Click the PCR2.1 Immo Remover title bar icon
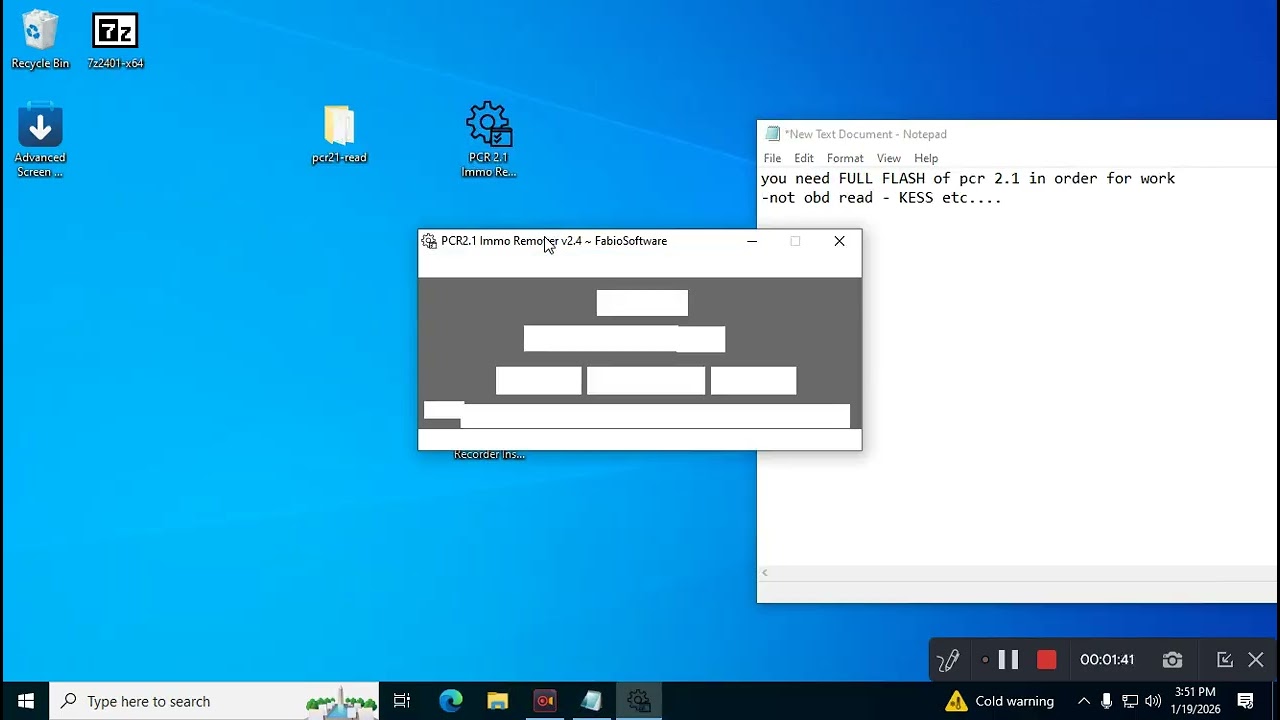 tap(429, 241)
